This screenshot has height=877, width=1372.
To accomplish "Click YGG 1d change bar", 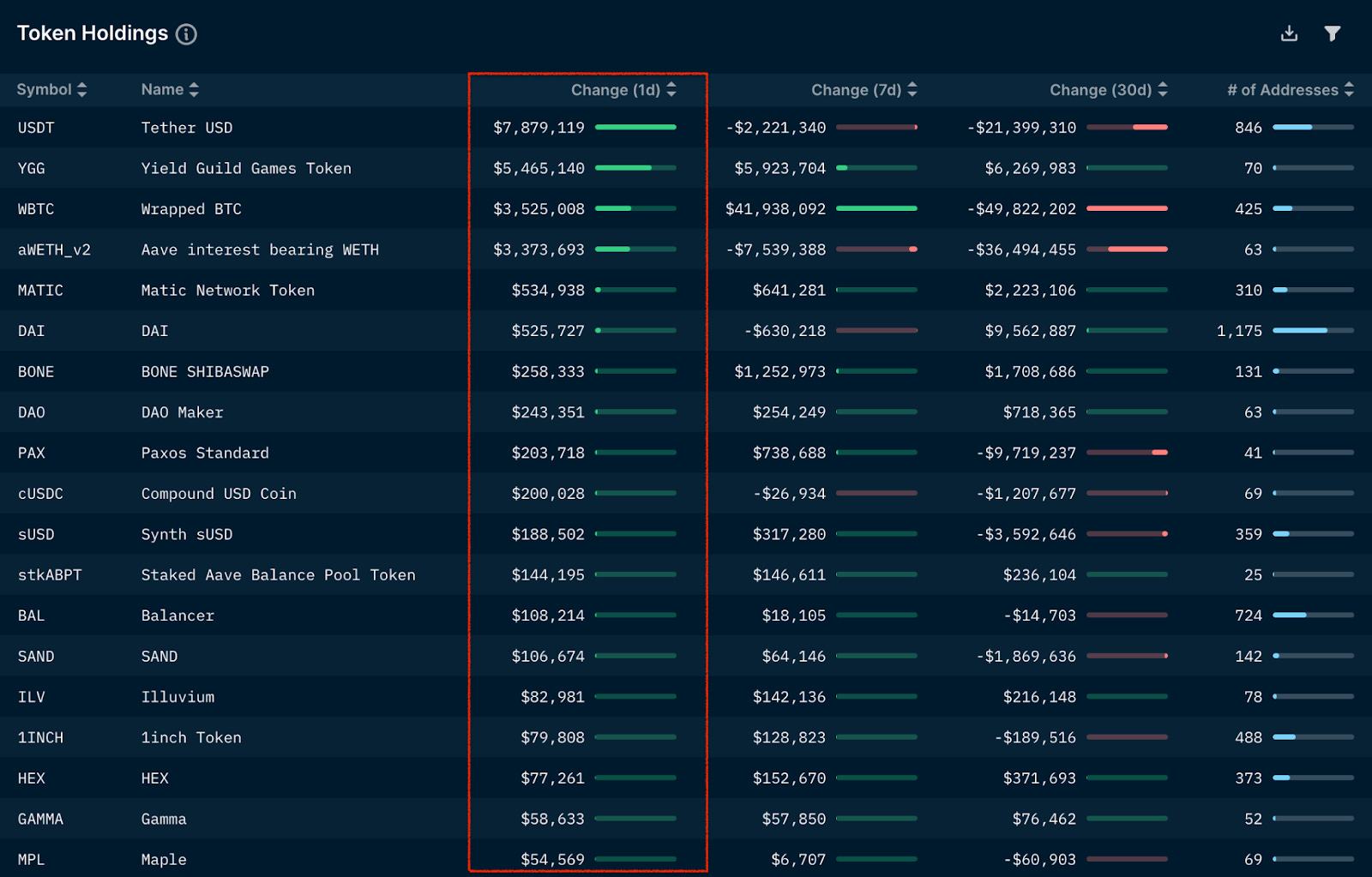I will 635,168.
